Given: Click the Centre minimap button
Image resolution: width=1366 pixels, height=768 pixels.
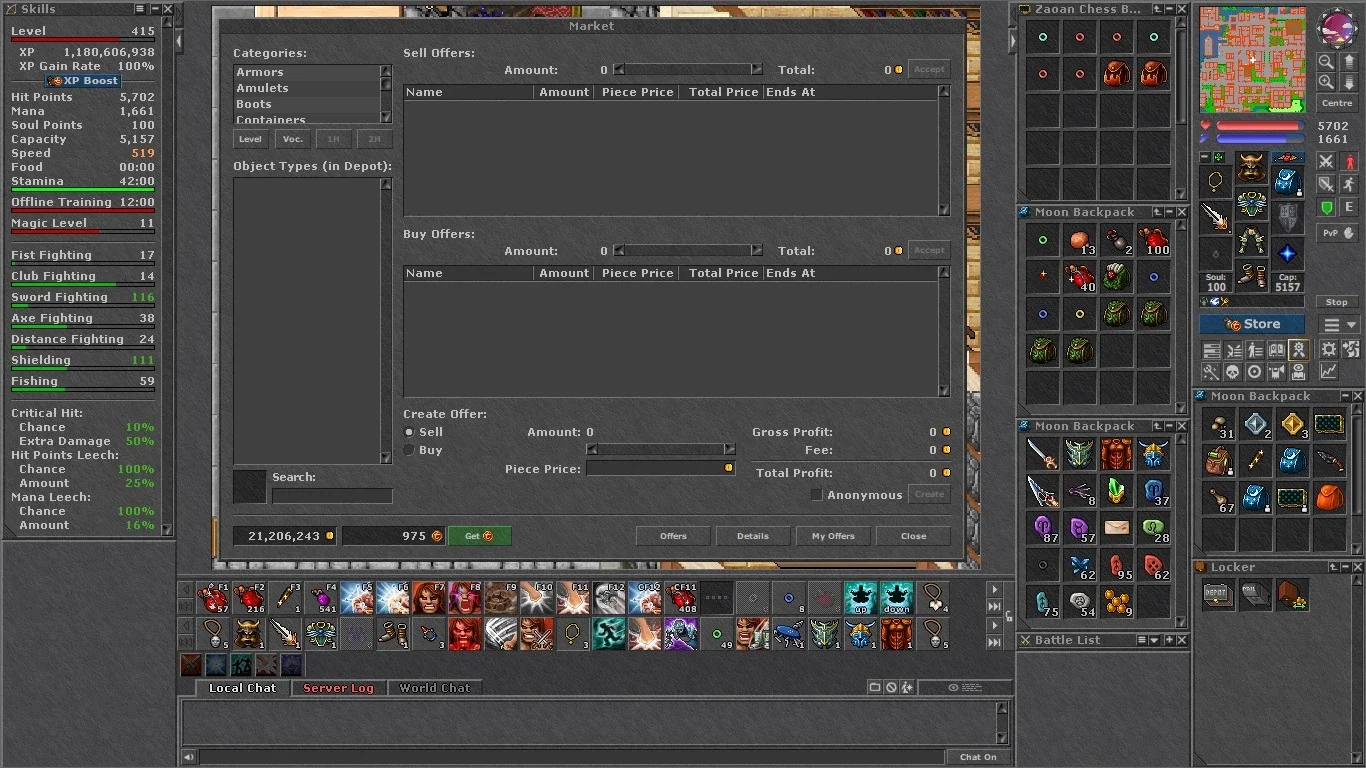Looking at the screenshot, I should point(1336,103).
